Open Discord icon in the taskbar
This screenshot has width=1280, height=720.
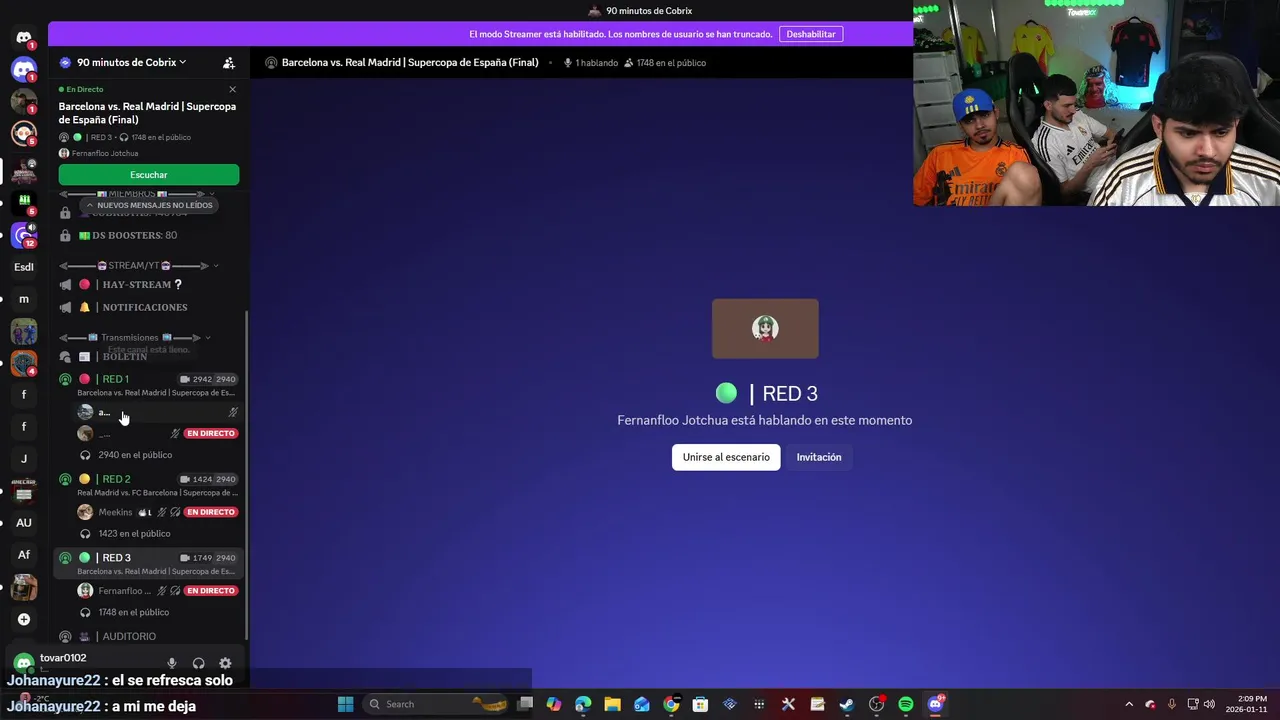[935, 704]
